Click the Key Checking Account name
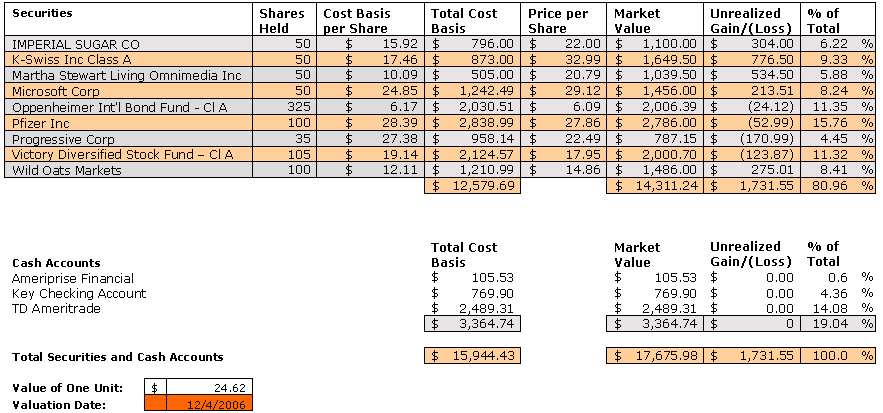This screenshot has height=413, width=883. pos(79,294)
